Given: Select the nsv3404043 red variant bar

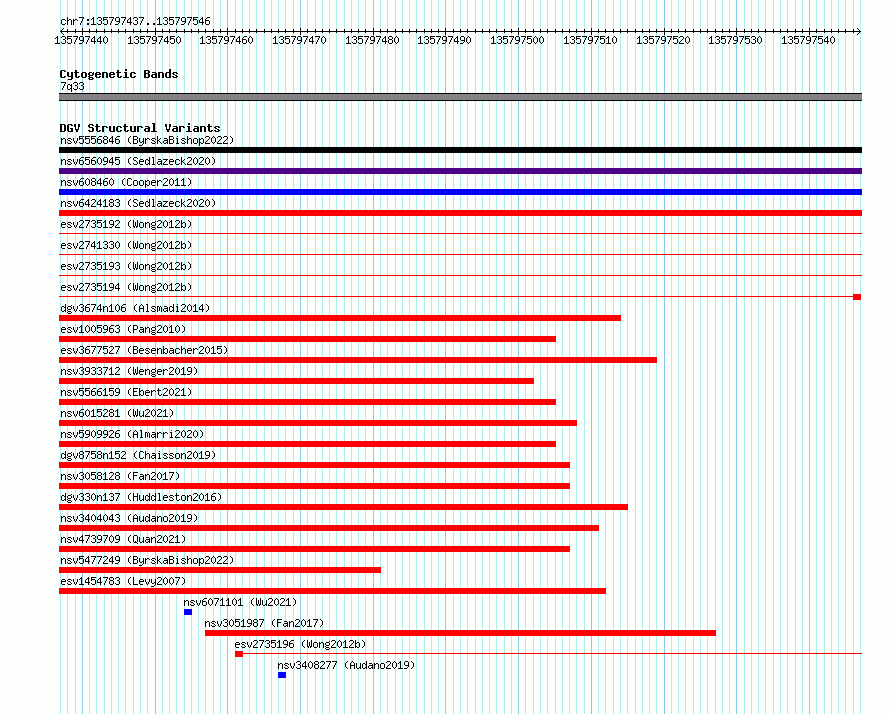Looking at the screenshot, I should tap(329, 528).
